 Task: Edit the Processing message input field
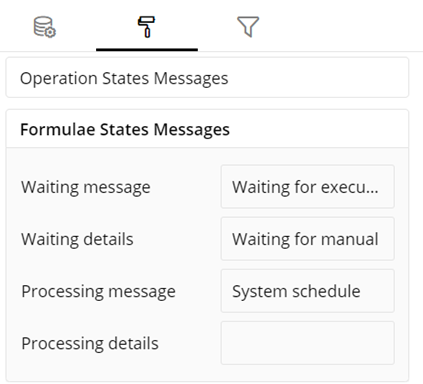click(308, 291)
